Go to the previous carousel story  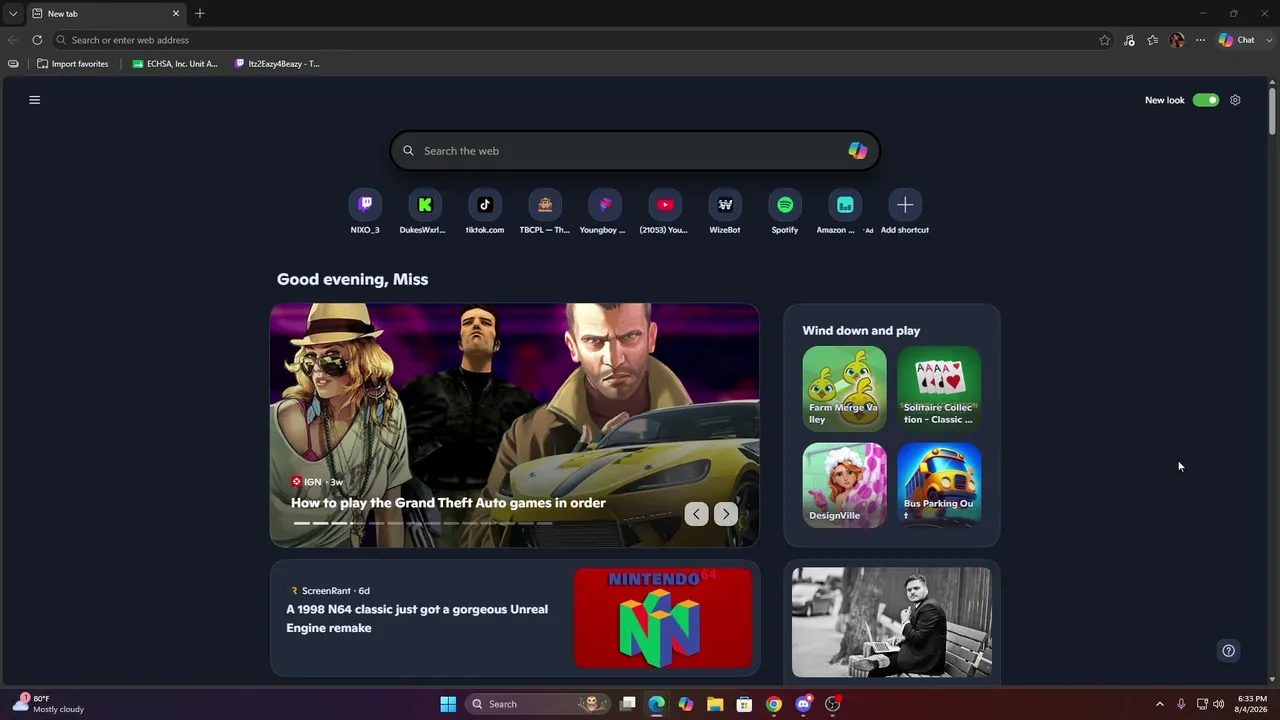[x=696, y=514]
